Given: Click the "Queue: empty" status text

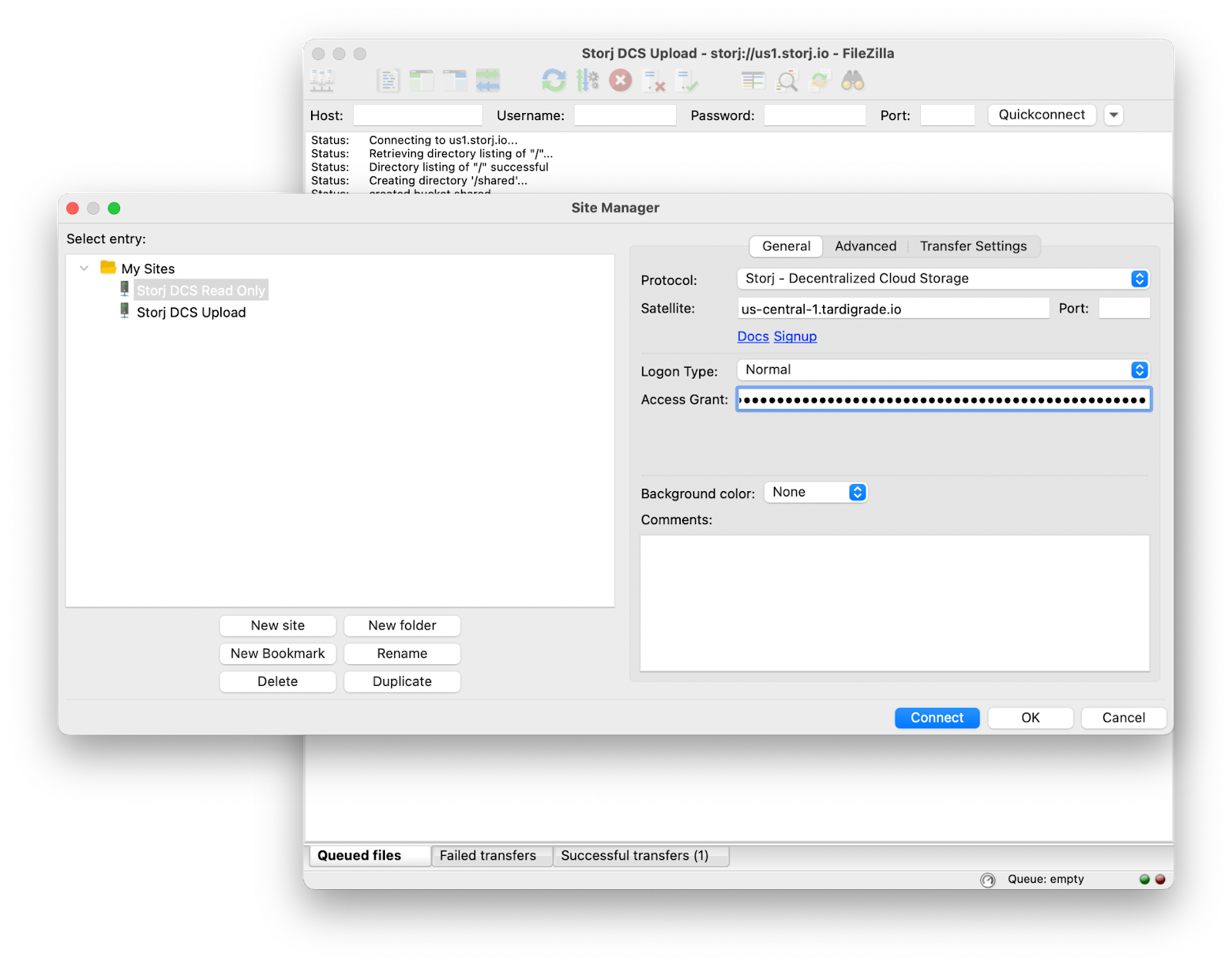Looking at the screenshot, I should point(1046,879).
